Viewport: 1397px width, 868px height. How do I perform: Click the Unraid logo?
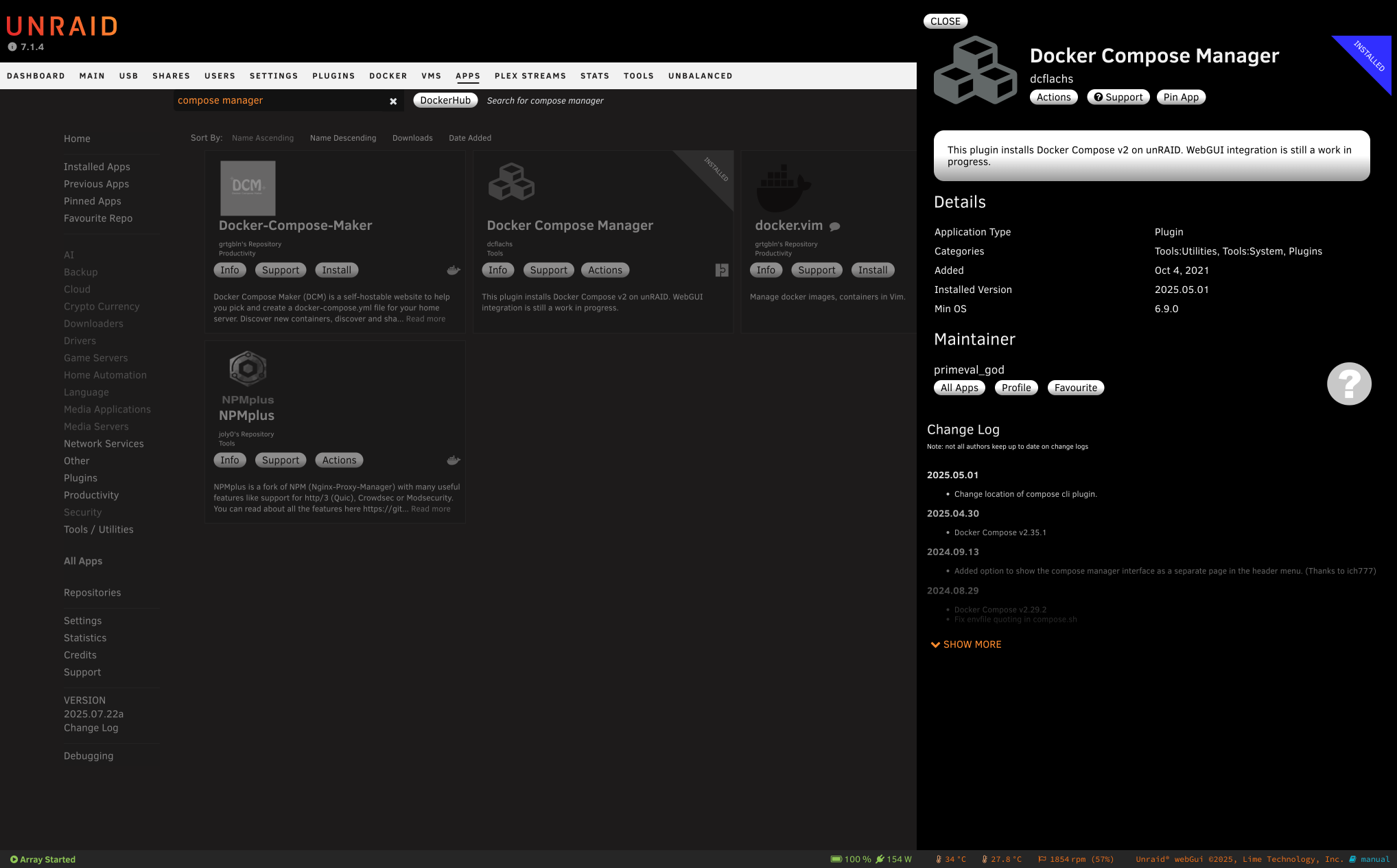click(62, 26)
